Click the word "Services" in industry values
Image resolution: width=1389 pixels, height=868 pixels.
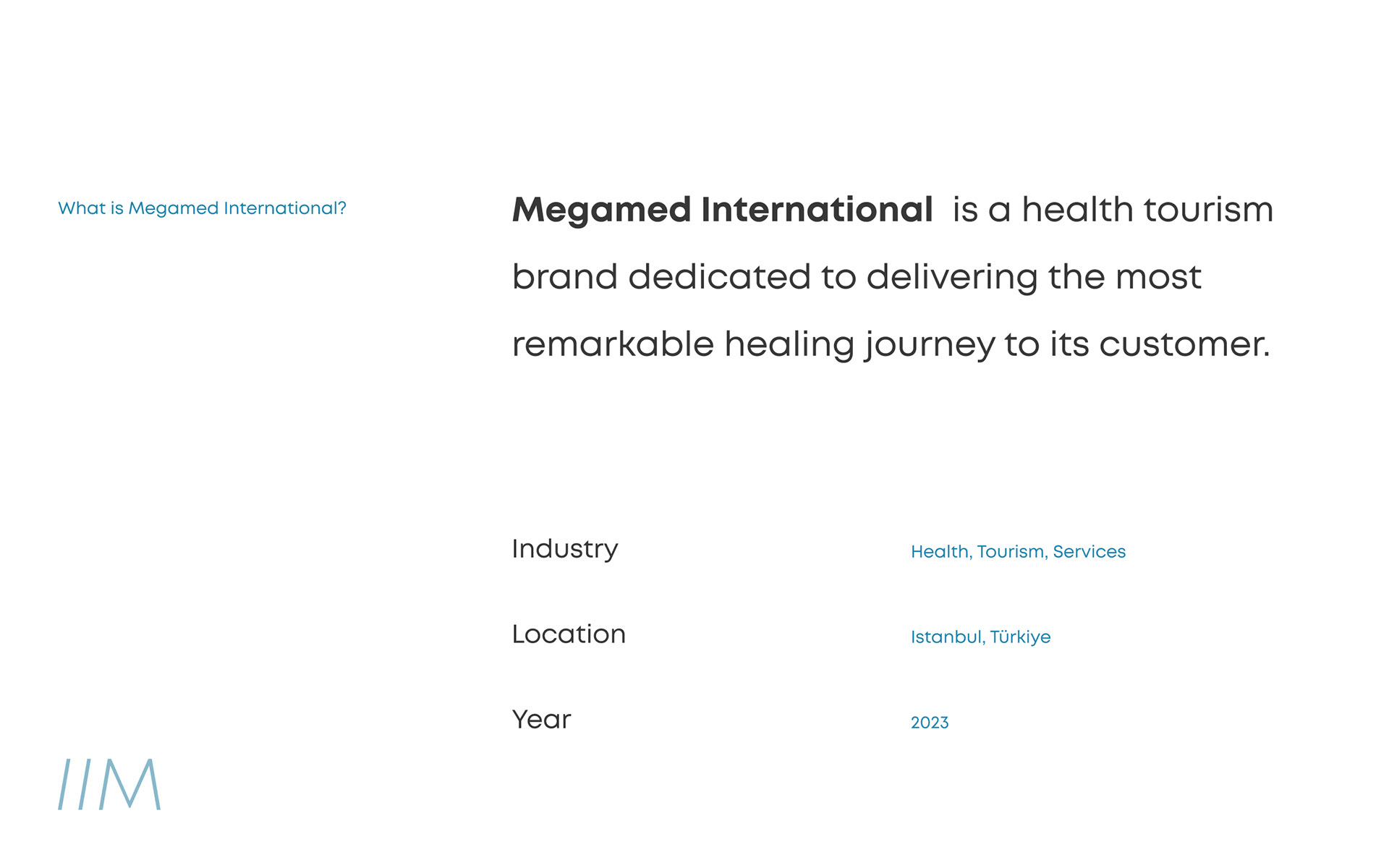tap(1089, 552)
